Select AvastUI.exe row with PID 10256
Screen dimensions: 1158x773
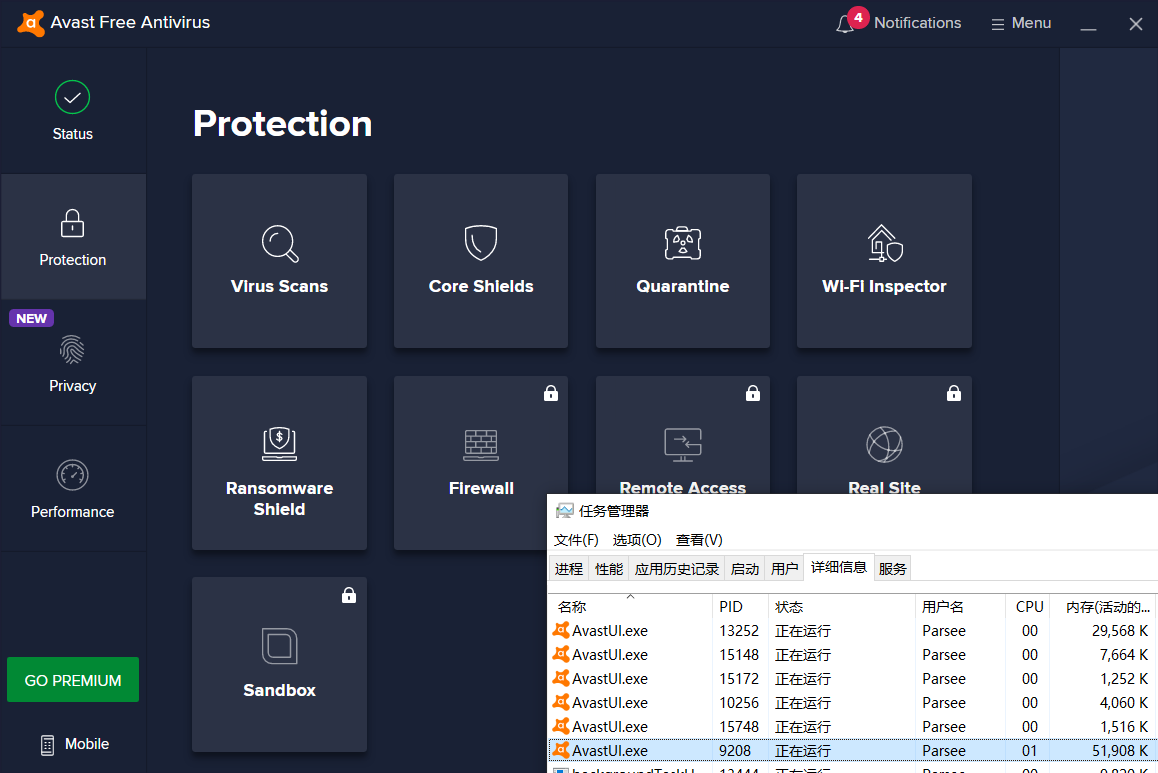coord(854,703)
